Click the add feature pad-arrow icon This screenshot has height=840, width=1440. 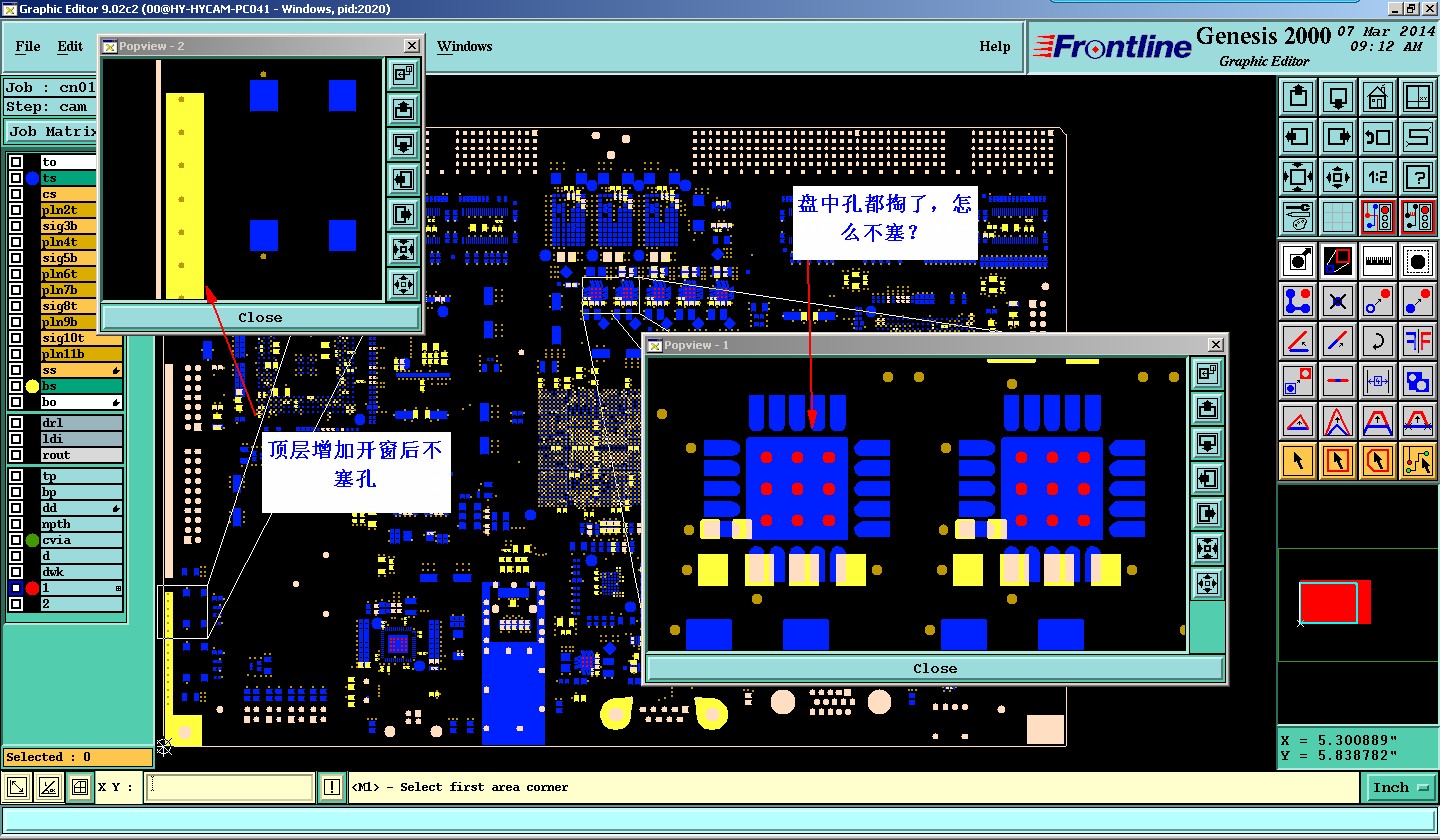tap(1298, 261)
